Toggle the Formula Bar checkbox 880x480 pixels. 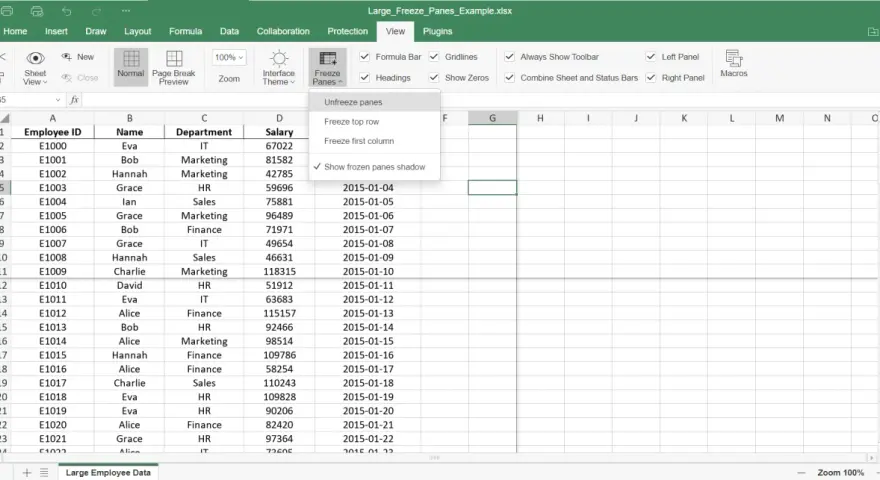(365, 57)
